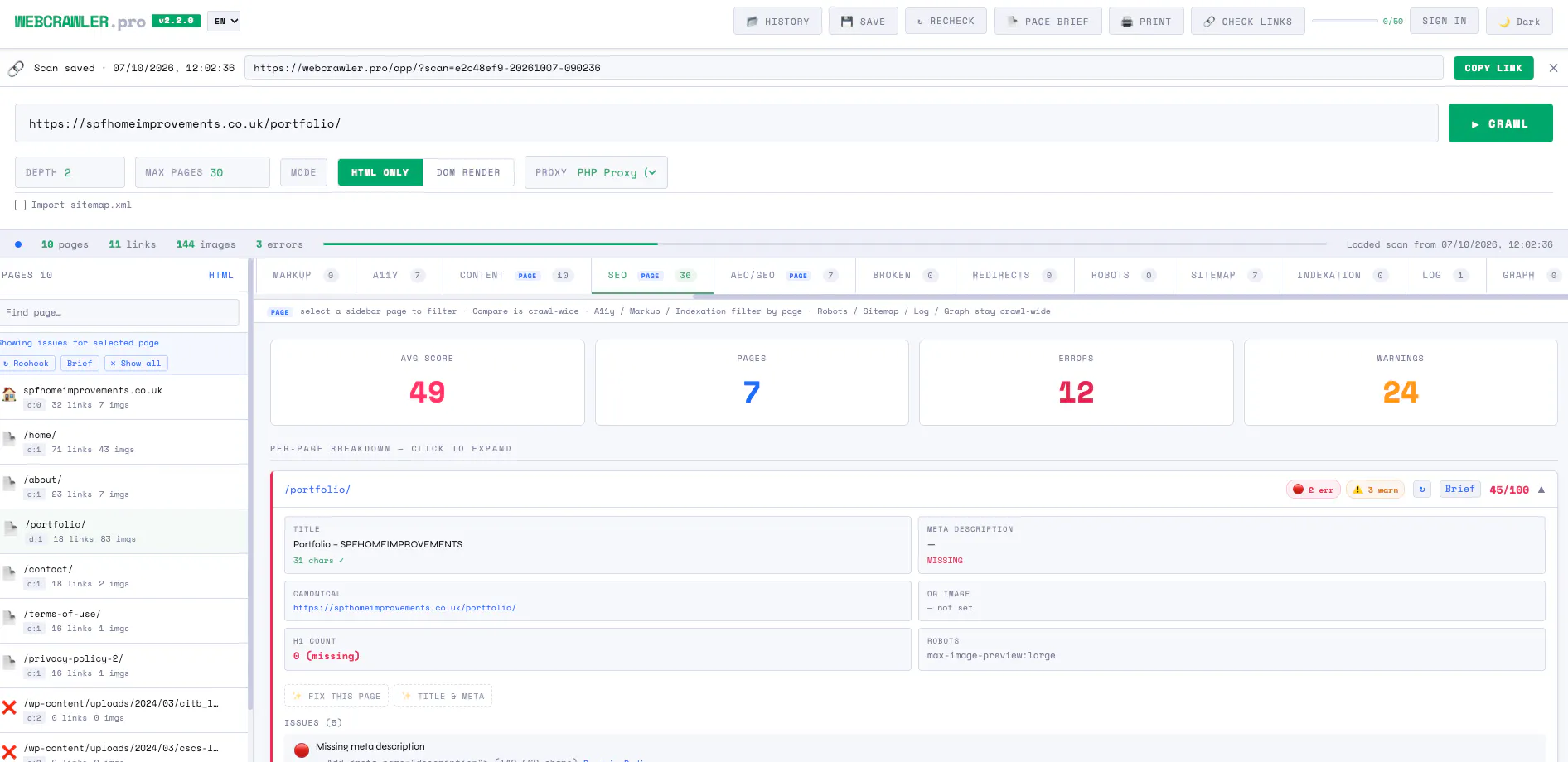Select the /contact/ page in sidebar

[x=124, y=576]
